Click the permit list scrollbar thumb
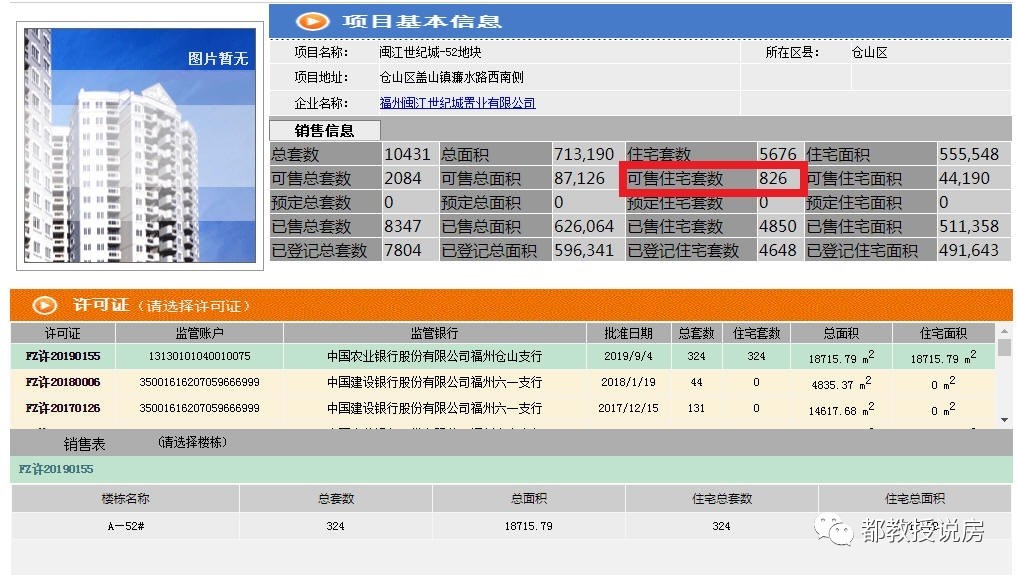The width and height of the screenshot is (1018, 575). point(1004,347)
